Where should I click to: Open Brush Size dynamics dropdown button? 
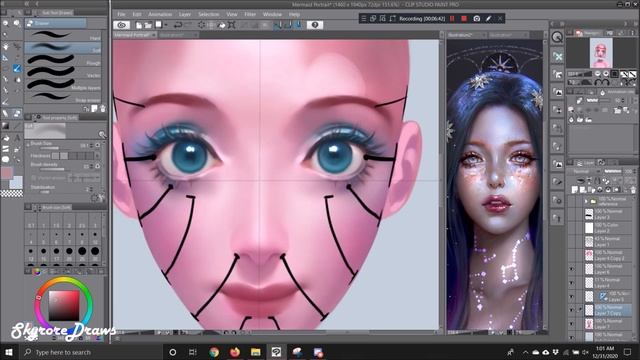(x=98, y=145)
